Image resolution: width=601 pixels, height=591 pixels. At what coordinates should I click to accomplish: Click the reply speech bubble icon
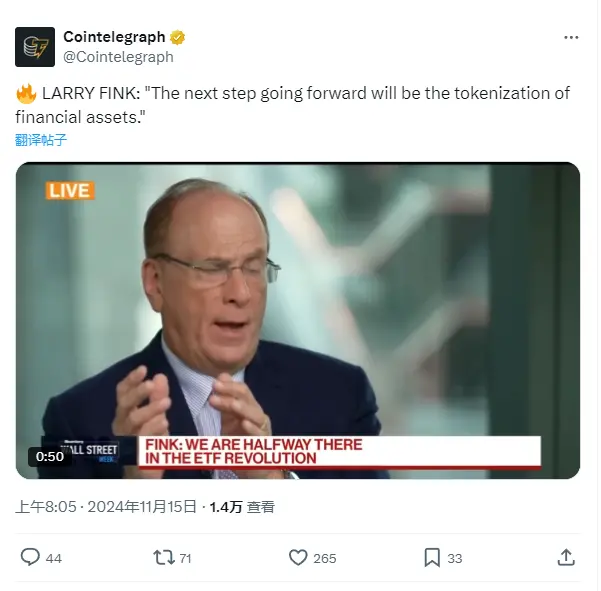(31, 557)
